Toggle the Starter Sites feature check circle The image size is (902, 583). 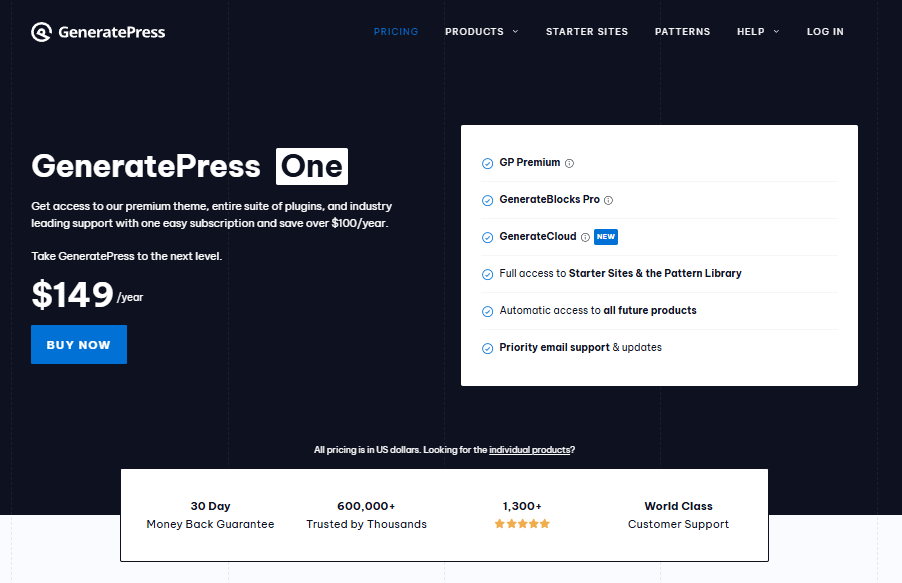(x=488, y=273)
